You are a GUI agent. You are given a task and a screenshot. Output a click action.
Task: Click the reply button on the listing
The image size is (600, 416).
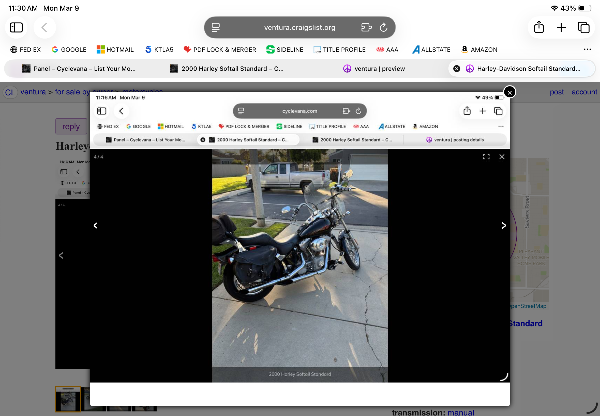[x=71, y=126]
